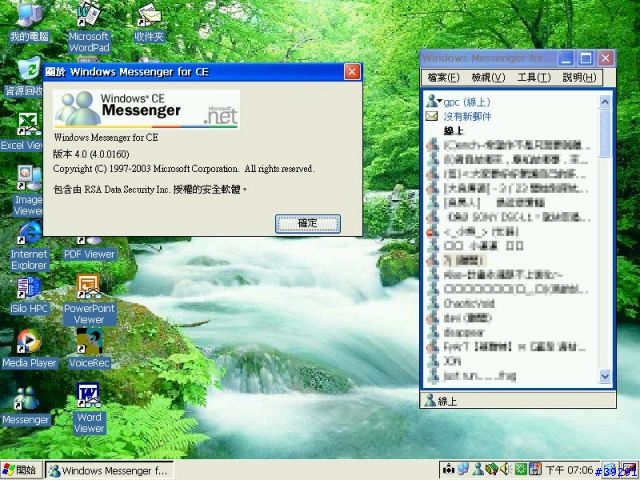The height and width of the screenshot is (480, 640).
Task: Select the contact whose name starts with Chaotic
Action: (469, 303)
